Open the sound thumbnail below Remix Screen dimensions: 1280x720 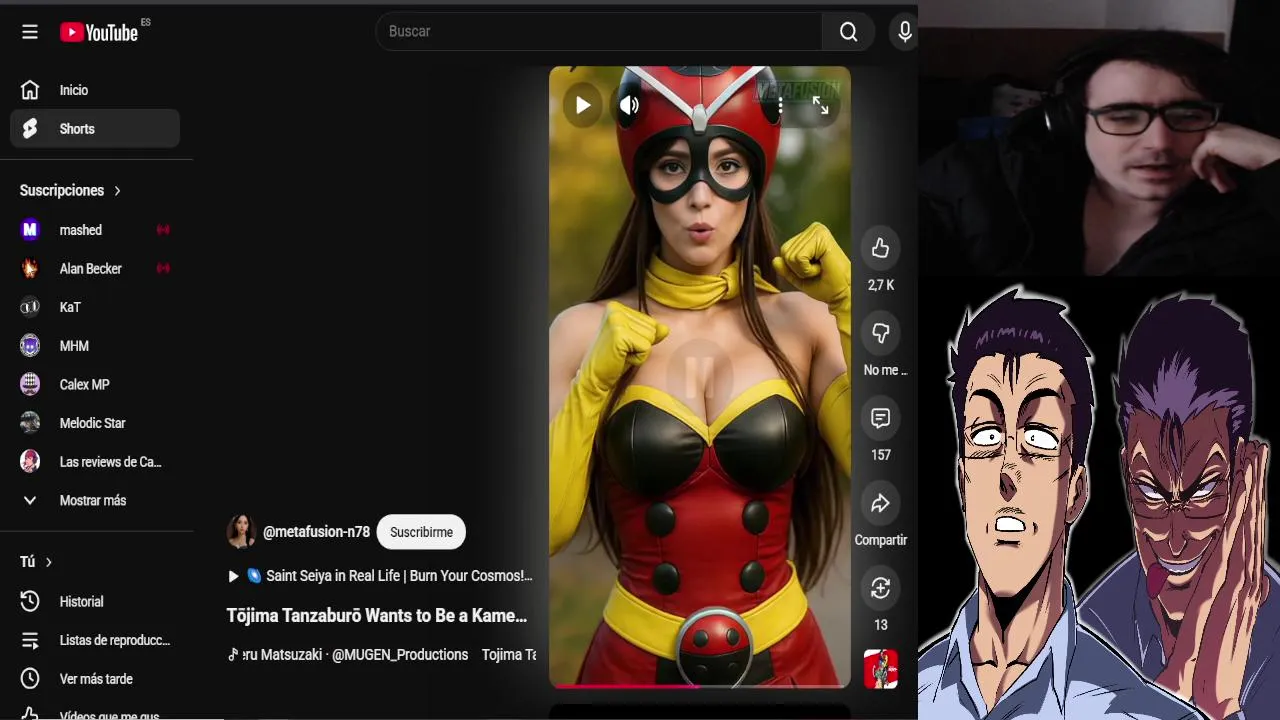coord(881,669)
